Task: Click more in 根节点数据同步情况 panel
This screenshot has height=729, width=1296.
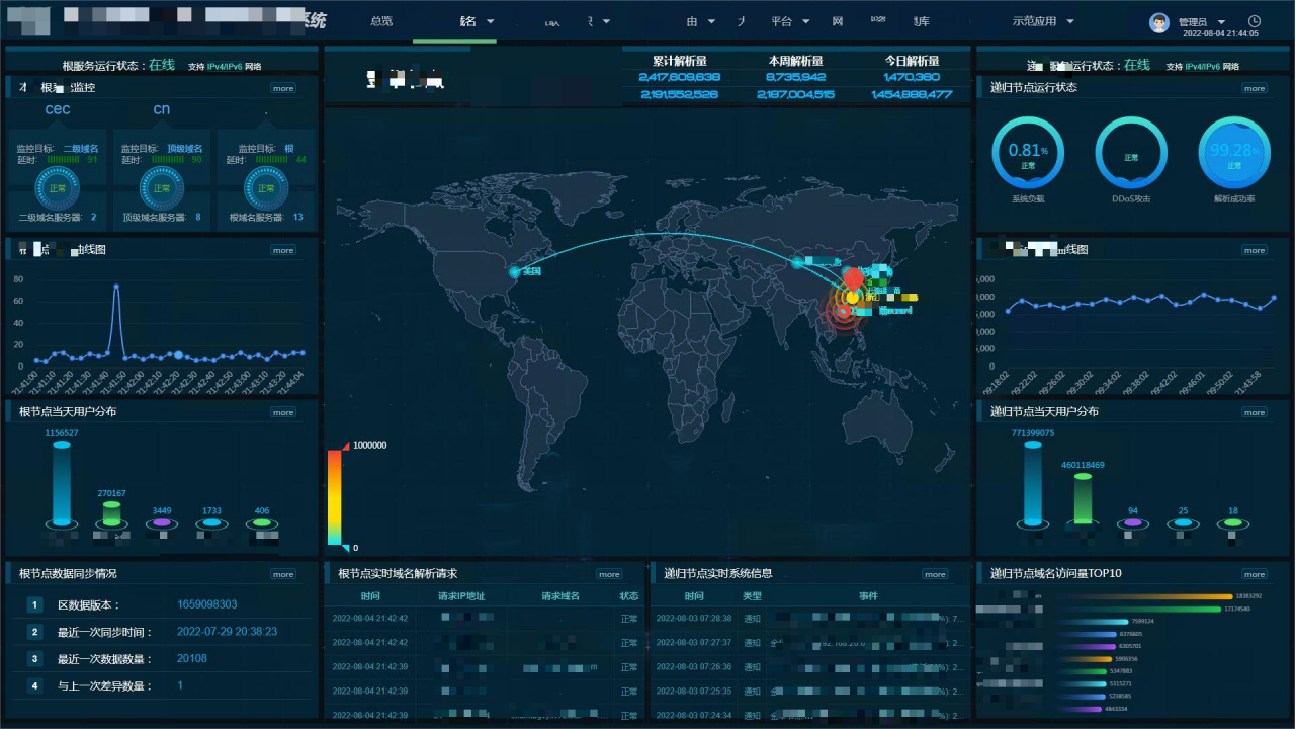Action: (283, 574)
